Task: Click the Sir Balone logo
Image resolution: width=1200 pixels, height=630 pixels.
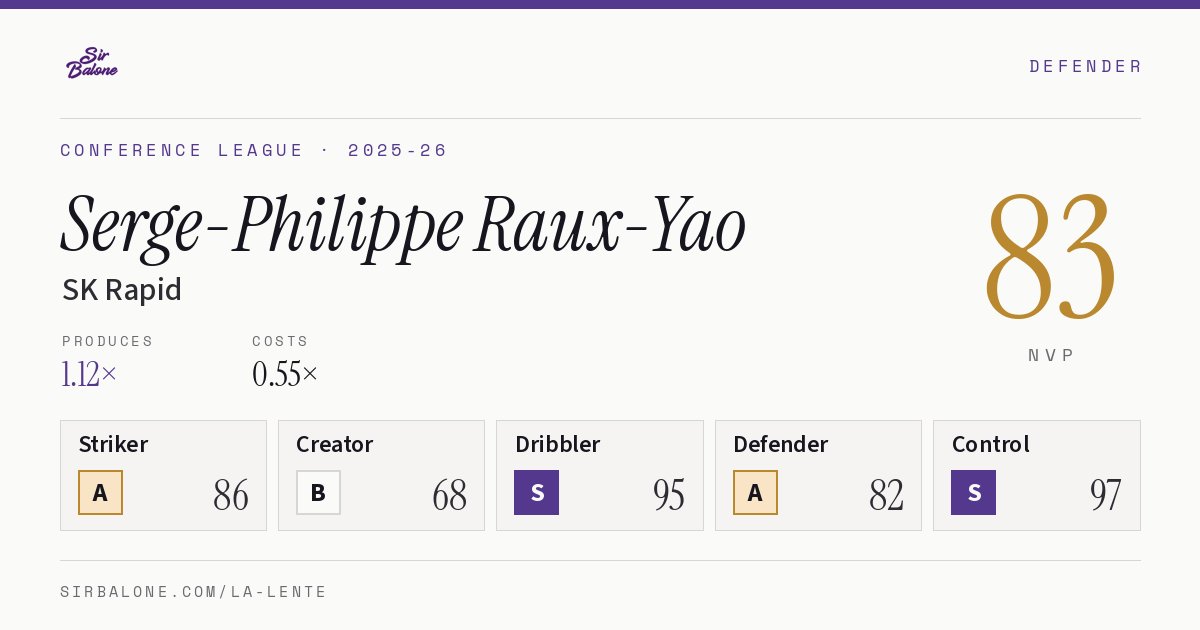Action: click(92, 63)
